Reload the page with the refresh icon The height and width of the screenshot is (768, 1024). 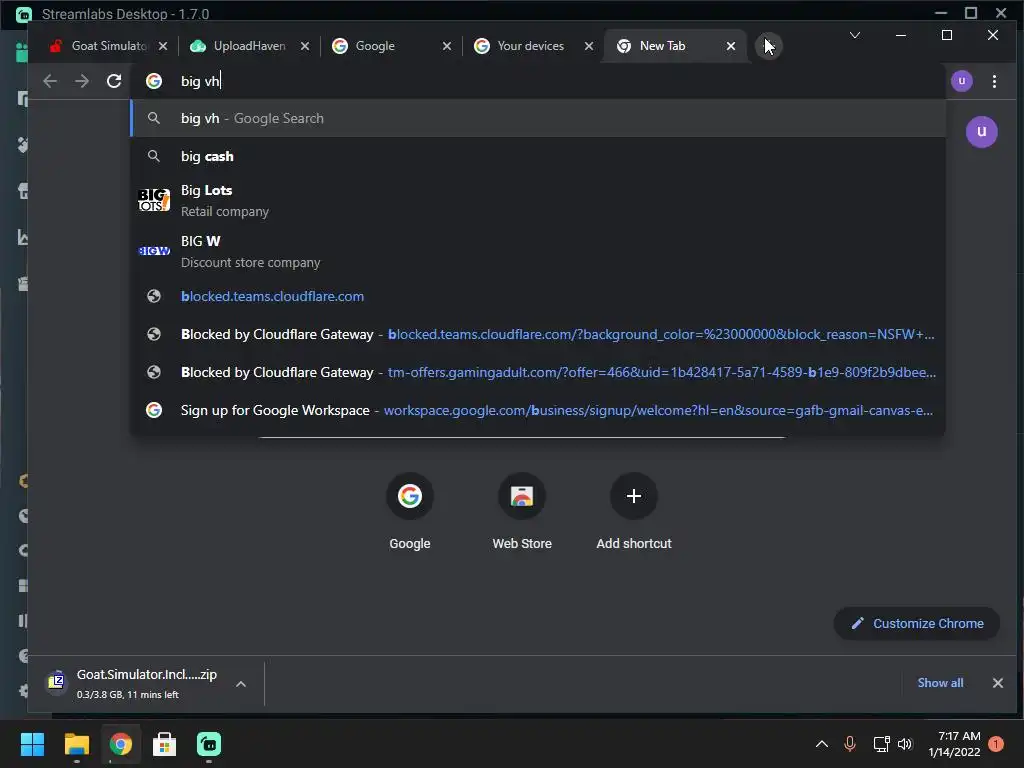point(114,81)
